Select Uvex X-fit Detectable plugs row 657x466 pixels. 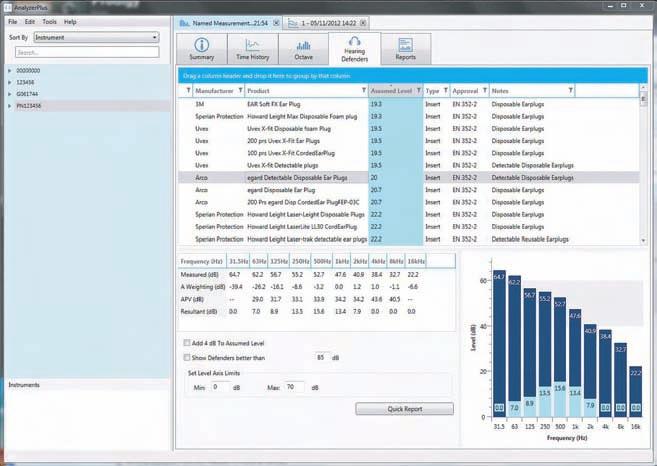click(x=409, y=166)
